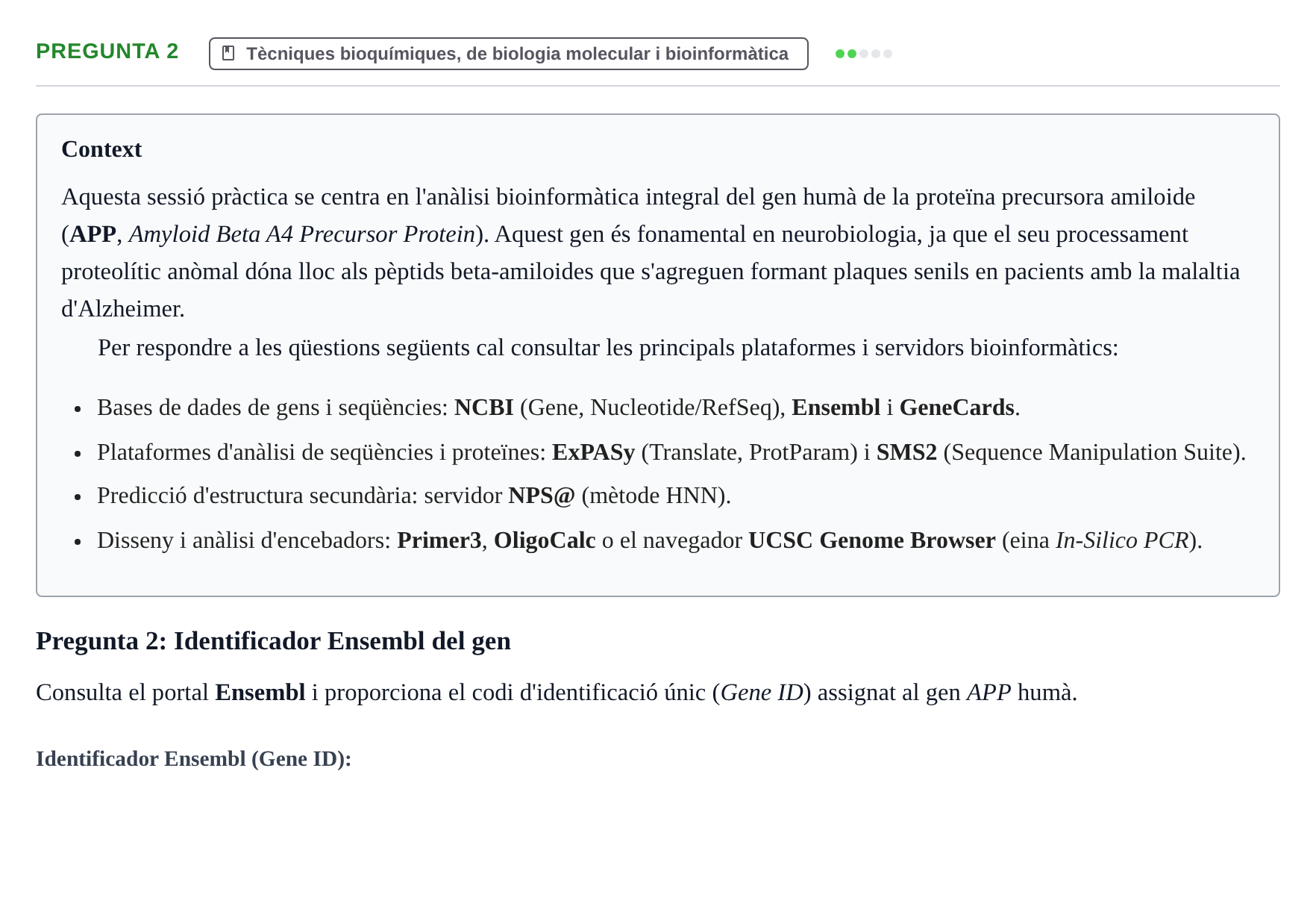Click the 'Context' heading
Image resolution: width=1316 pixels, height=924 pixels.
click(x=101, y=149)
